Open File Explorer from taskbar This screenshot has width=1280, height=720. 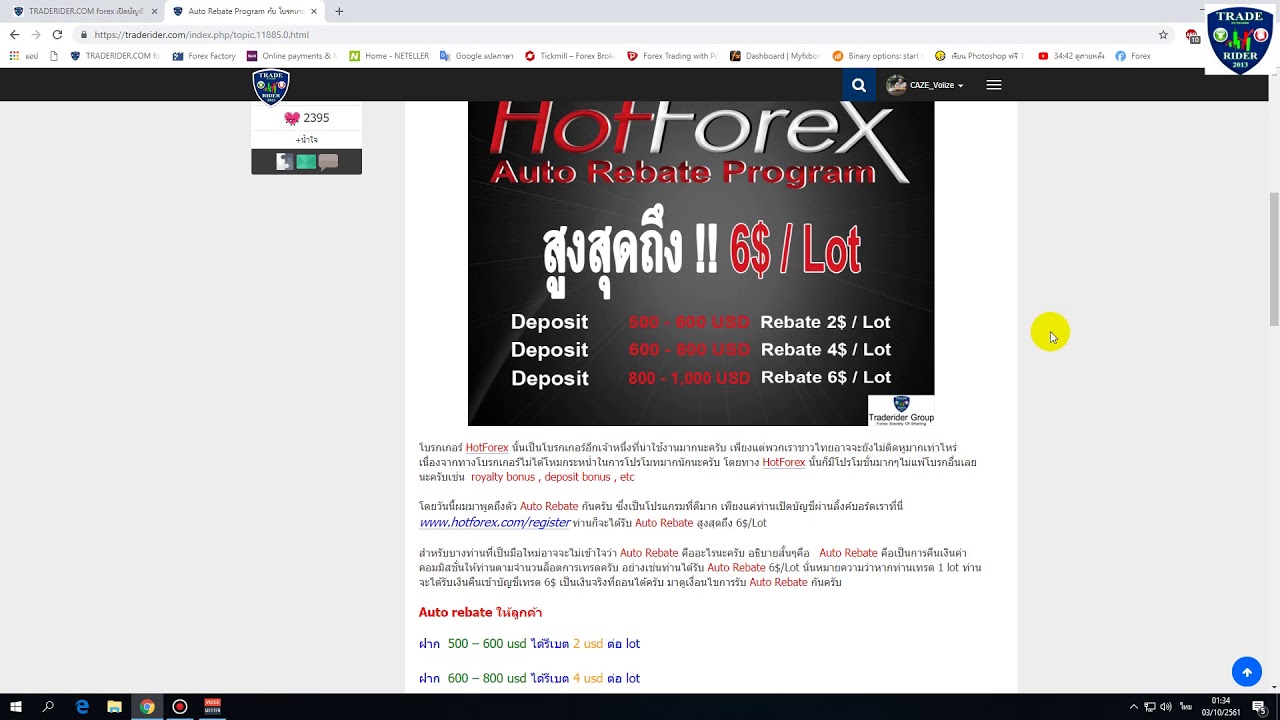coord(114,706)
